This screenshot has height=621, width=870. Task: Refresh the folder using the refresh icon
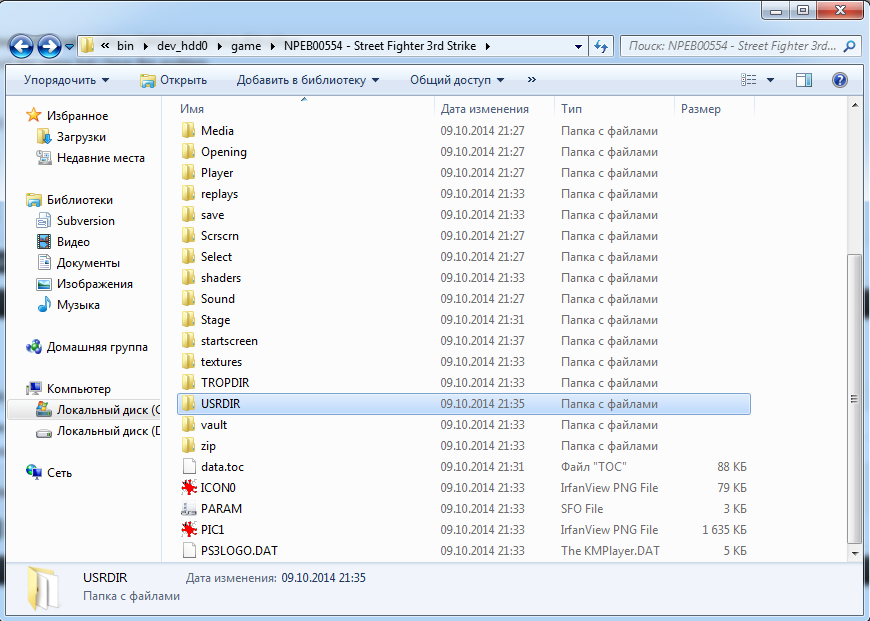point(601,46)
